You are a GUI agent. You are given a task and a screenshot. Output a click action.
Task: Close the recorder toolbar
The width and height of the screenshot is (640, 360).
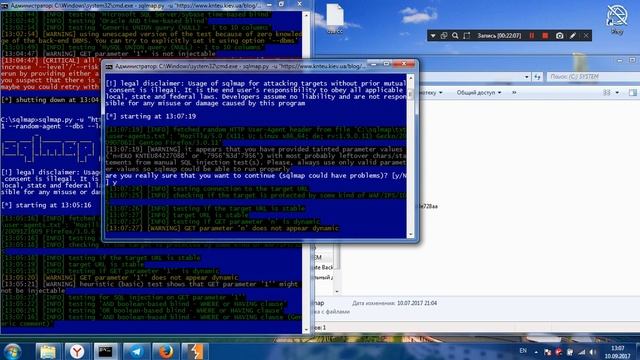(586, 36)
